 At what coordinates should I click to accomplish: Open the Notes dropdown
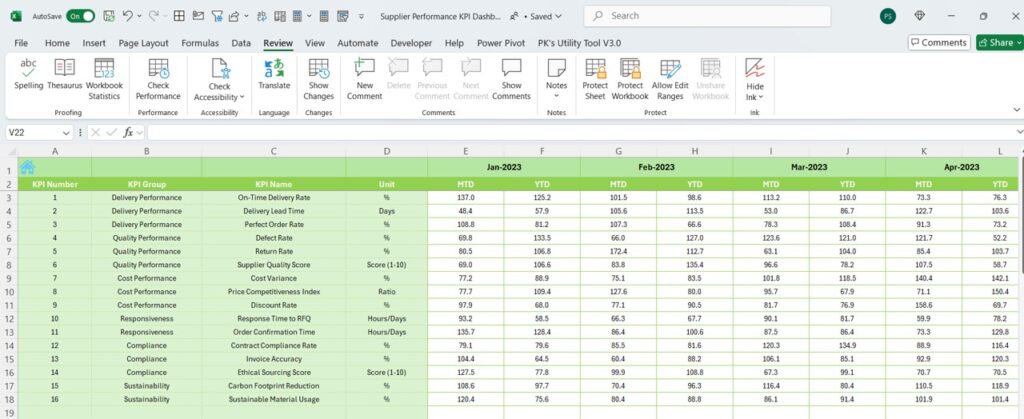556,79
